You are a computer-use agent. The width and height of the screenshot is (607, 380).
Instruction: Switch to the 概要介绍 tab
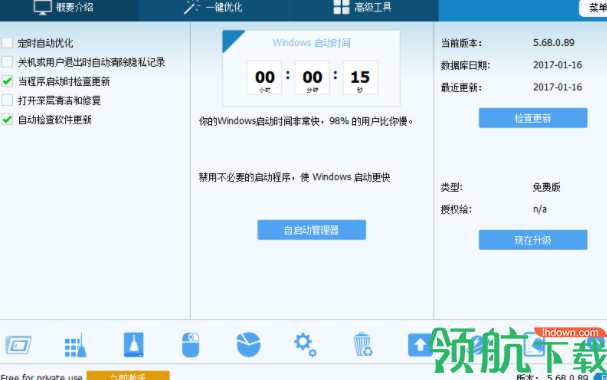(x=69, y=9)
